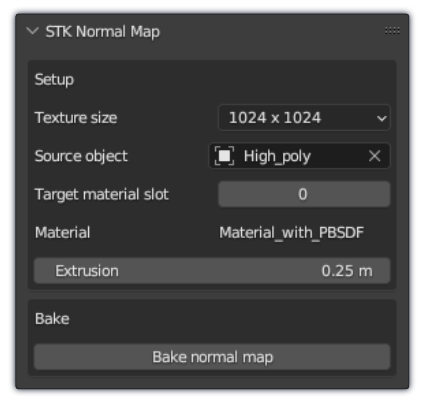Image resolution: width=425 pixels, height=406 pixels.
Task: Open the Texture size dropdown
Action: [304, 118]
